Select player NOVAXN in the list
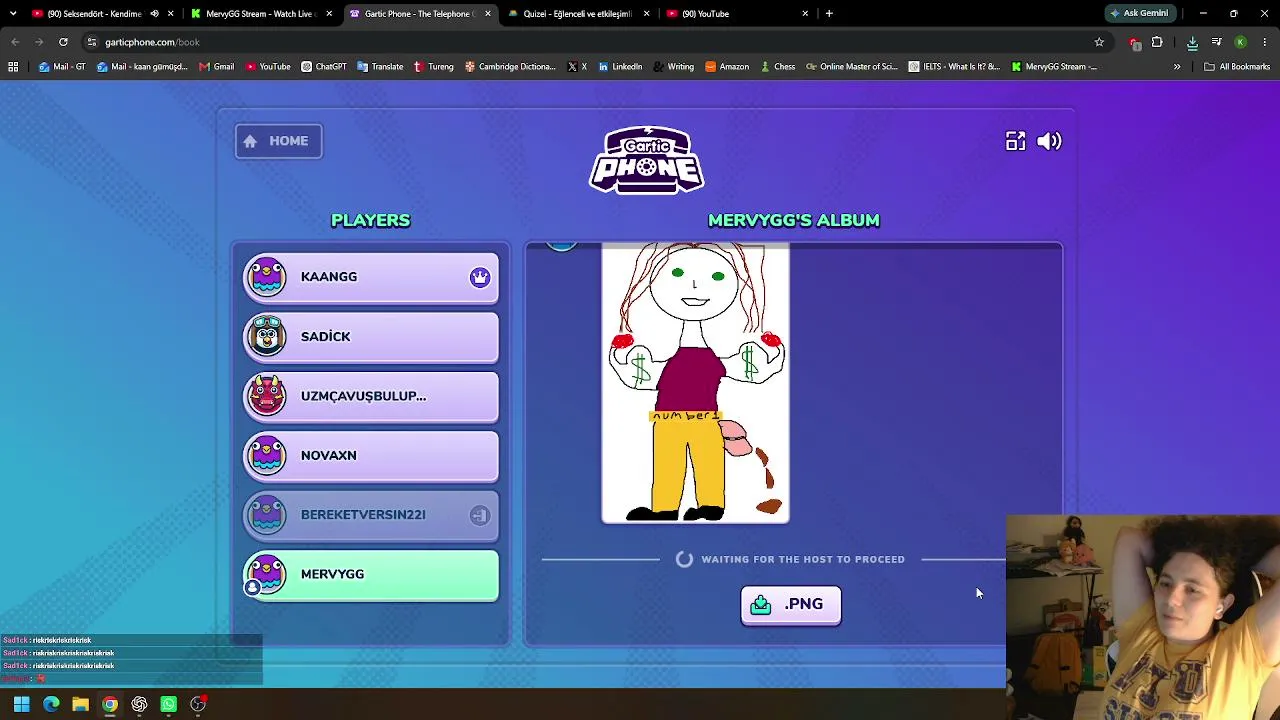The image size is (1280, 720). [371, 456]
